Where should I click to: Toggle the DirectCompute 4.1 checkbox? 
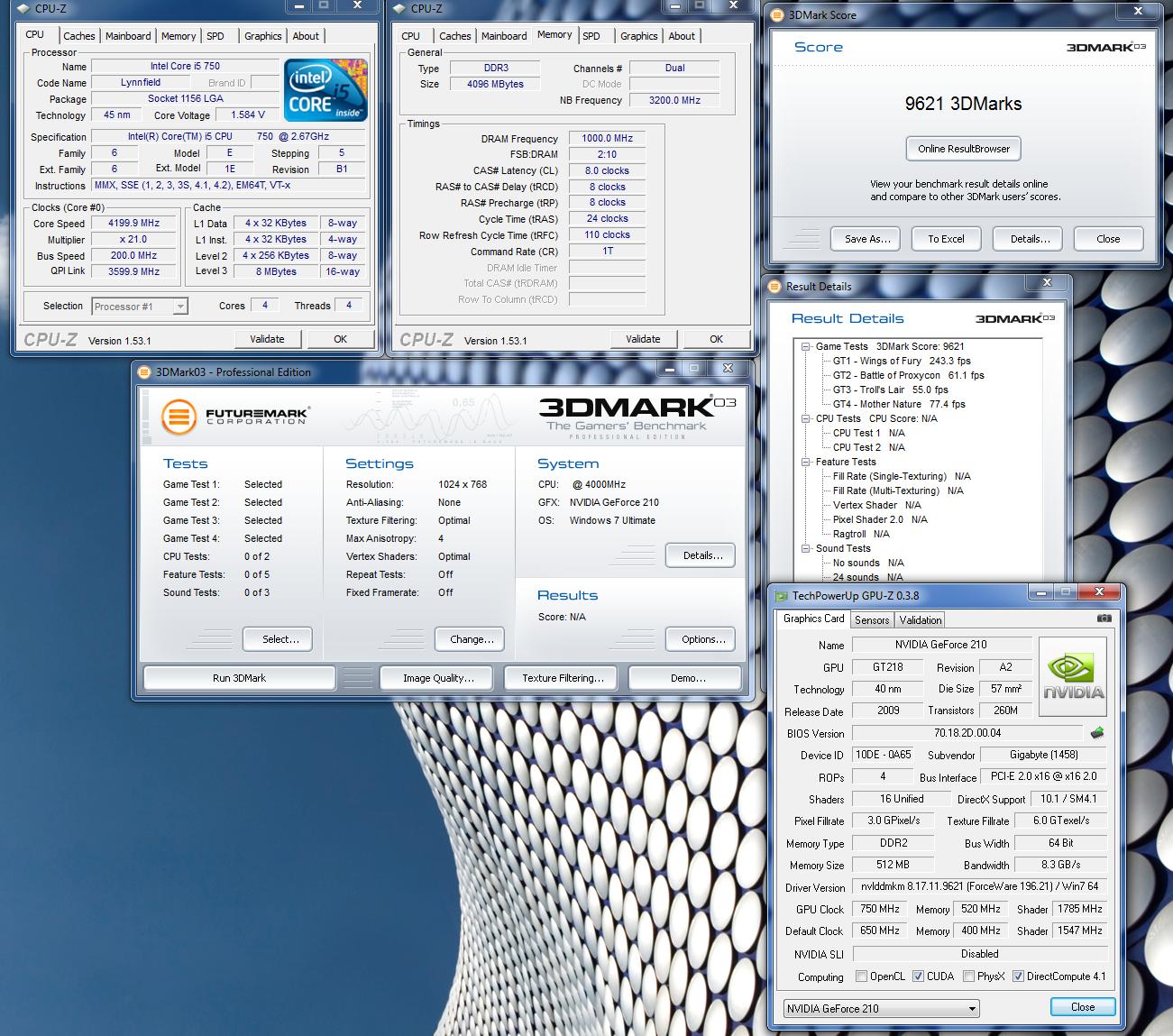click(1018, 976)
